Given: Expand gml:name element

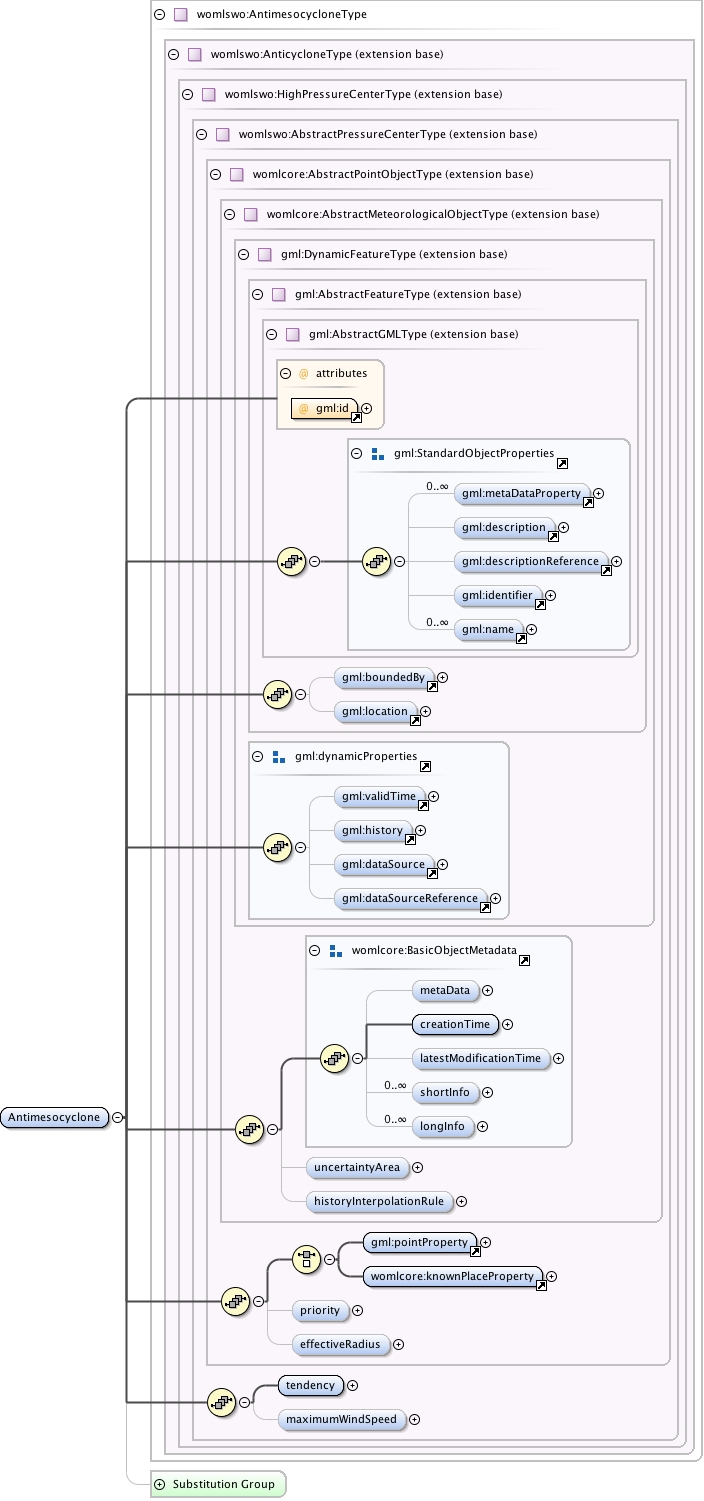Looking at the screenshot, I should coord(532,629).
